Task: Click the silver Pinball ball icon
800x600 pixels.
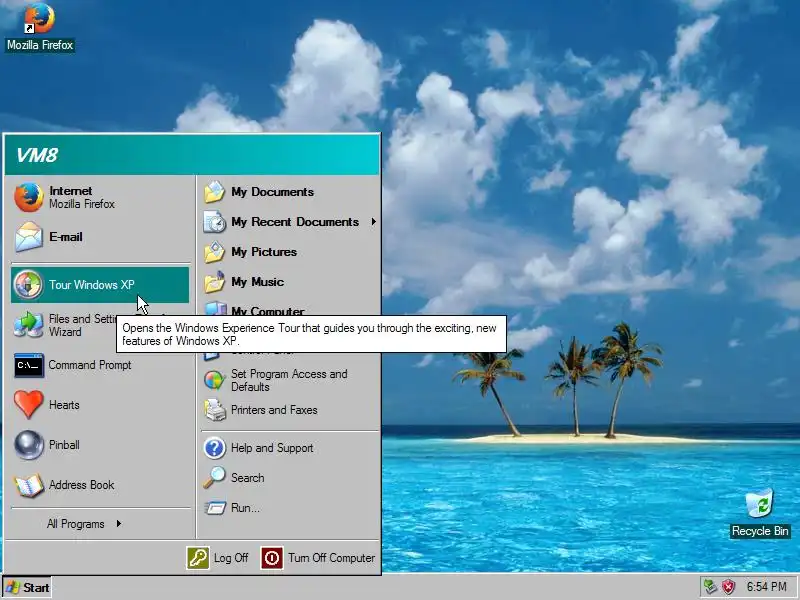Action: tap(28, 445)
